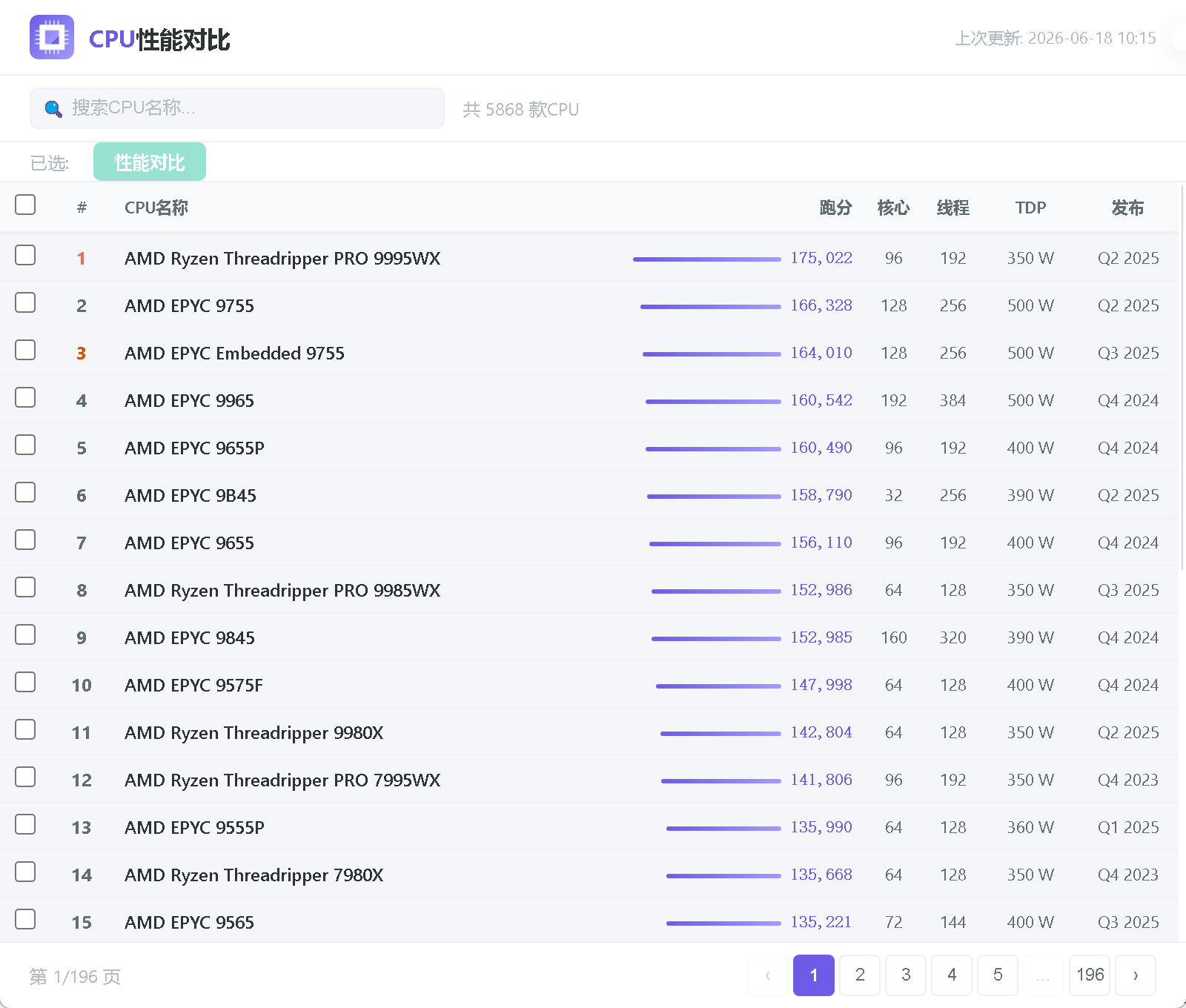Select the AMD EPYC 9845 name
The image size is (1186, 1008).
pyautogui.click(x=190, y=638)
